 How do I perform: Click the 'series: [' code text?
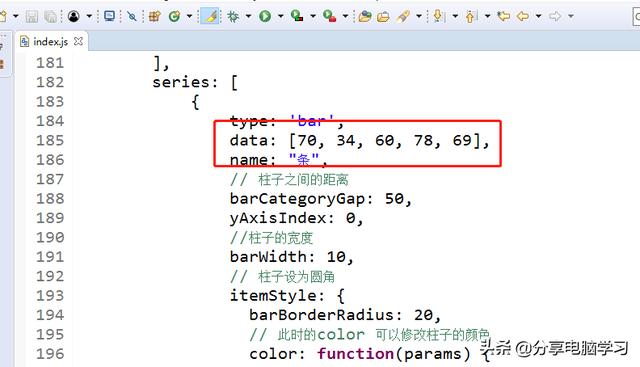pos(195,82)
